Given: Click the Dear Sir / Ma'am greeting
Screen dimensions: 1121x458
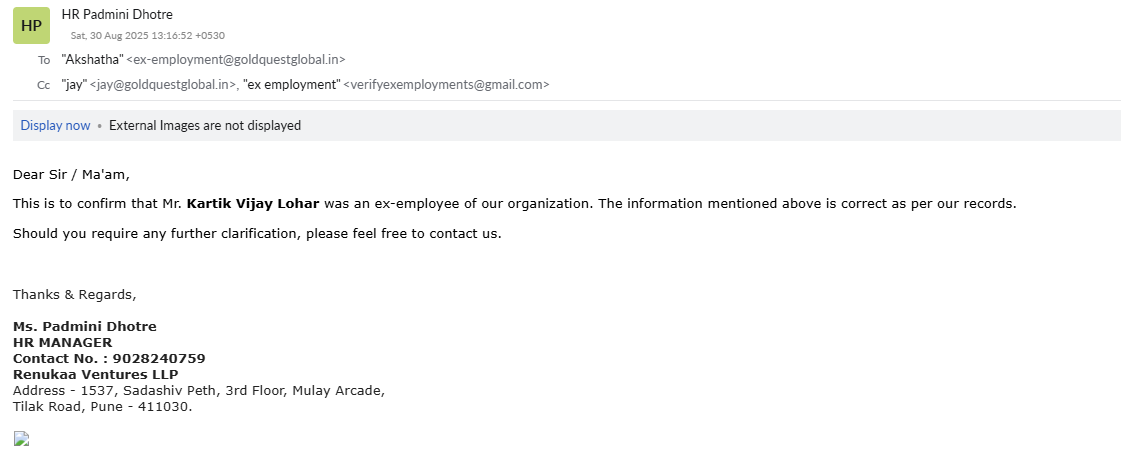Looking at the screenshot, I should [x=71, y=174].
